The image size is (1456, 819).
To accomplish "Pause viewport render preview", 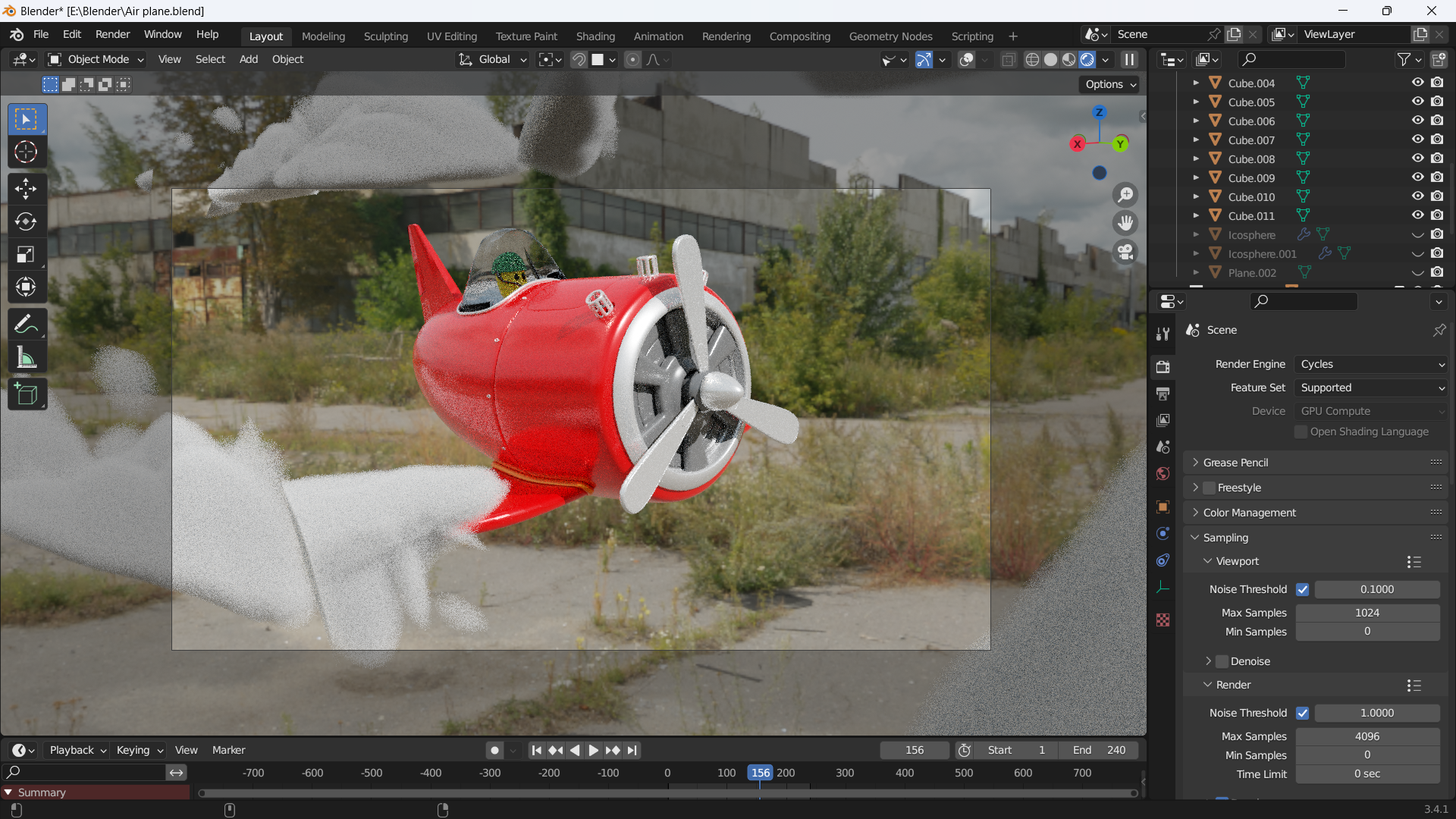I will coord(1129,59).
